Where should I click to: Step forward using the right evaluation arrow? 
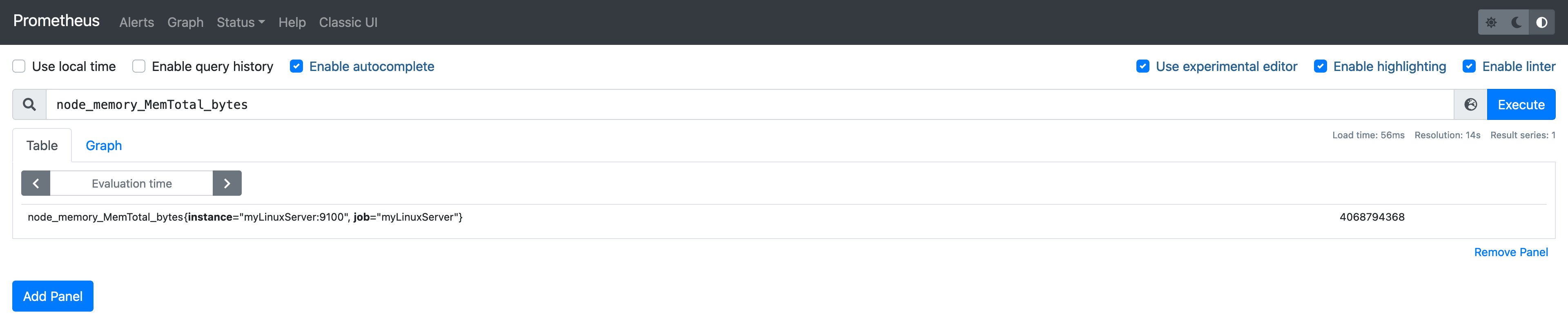(x=227, y=183)
